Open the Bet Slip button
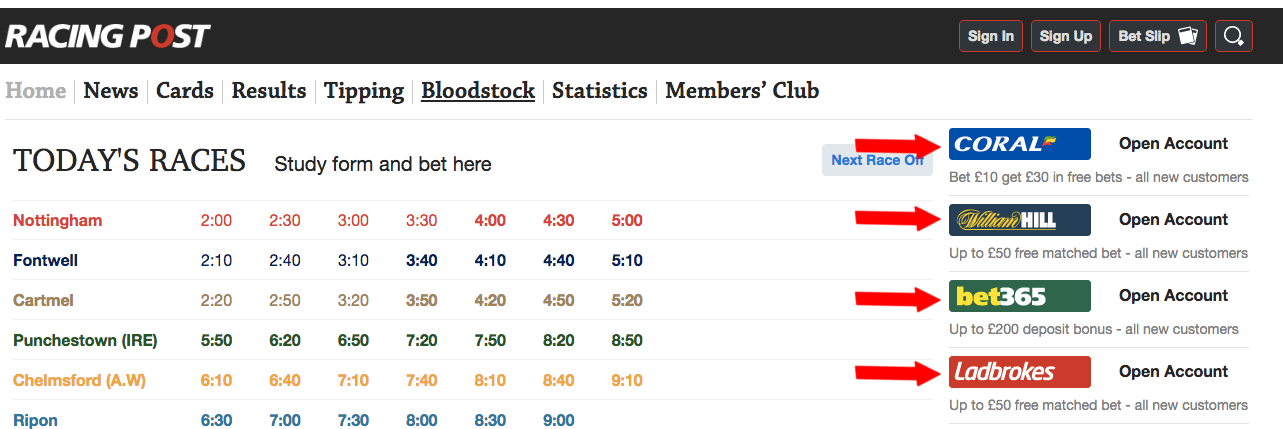The width and height of the screenshot is (1283, 429). point(1157,36)
